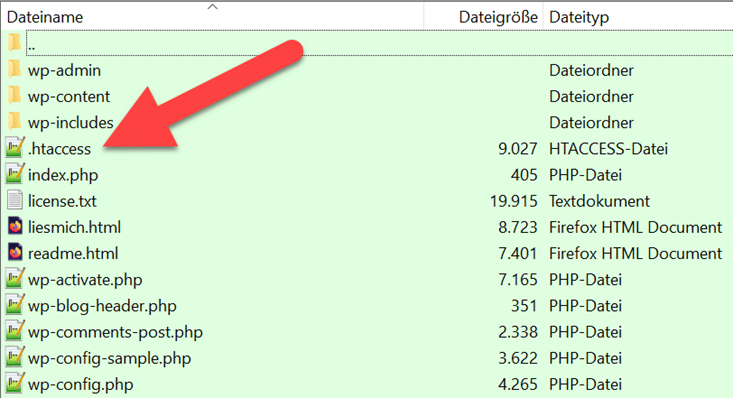This screenshot has height=398, width=733.
Task: Click the wp-activate.php file icon
Action: tap(14, 278)
